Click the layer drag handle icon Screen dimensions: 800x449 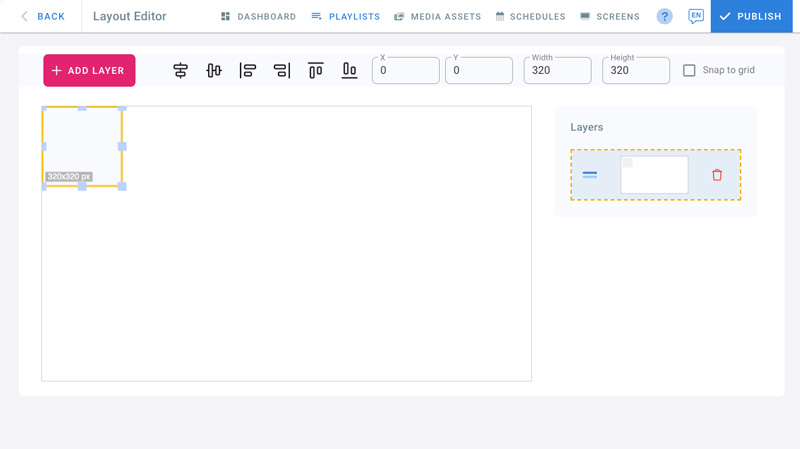(590, 175)
